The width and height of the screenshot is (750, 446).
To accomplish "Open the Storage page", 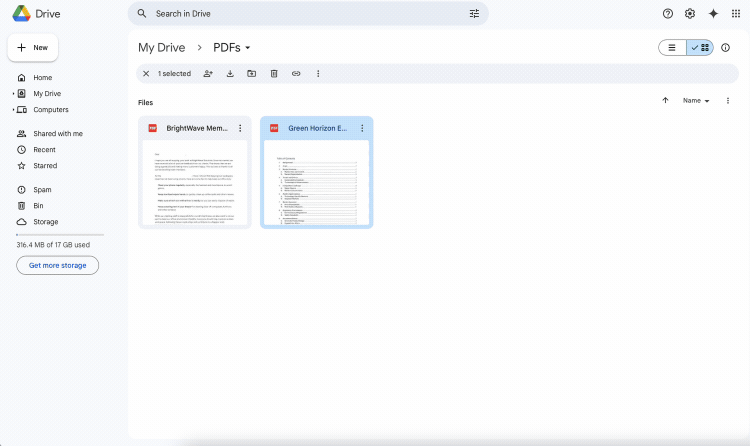I will pyautogui.click(x=45, y=222).
